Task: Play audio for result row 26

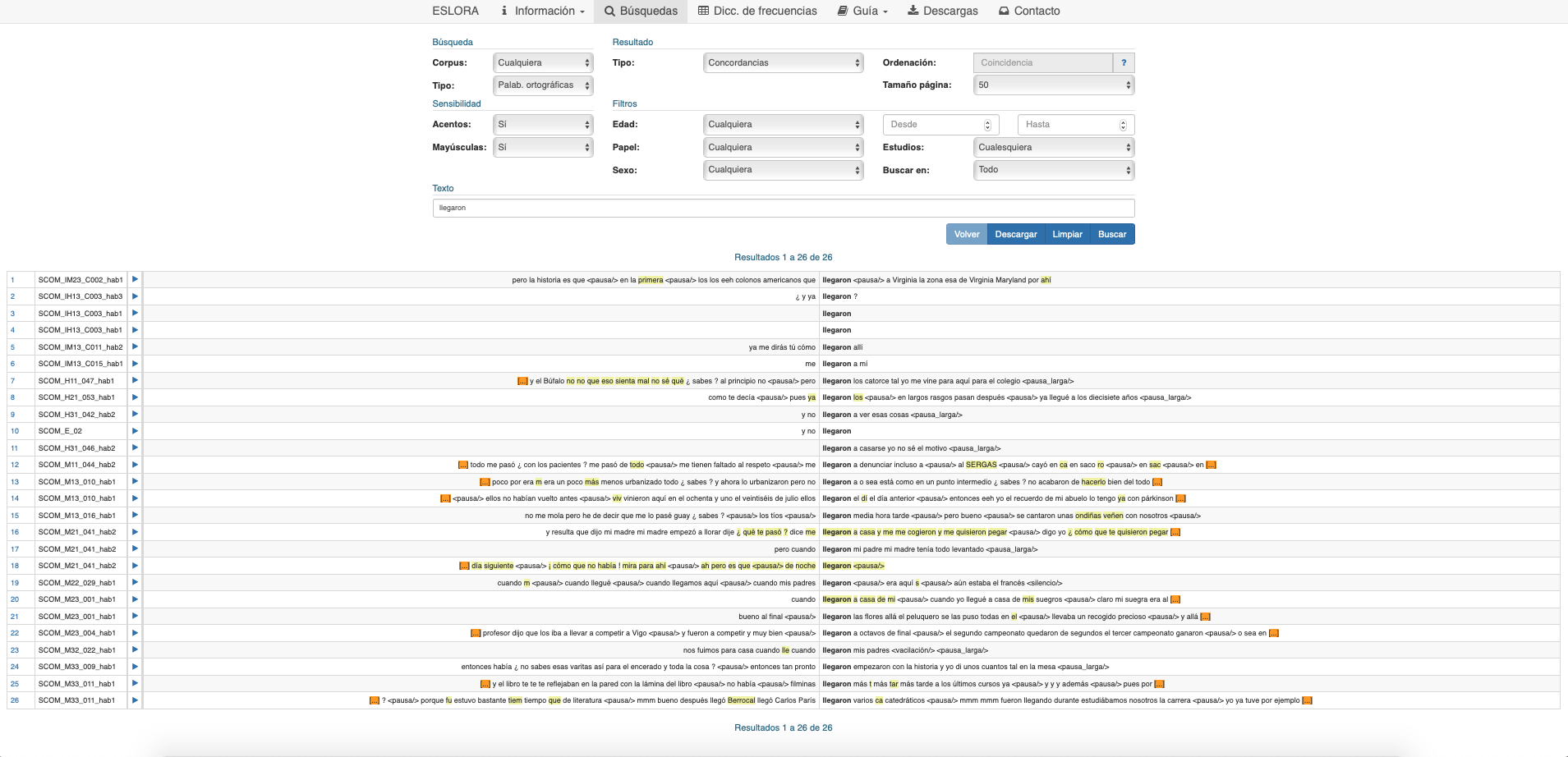Action: [x=135, y=700]
